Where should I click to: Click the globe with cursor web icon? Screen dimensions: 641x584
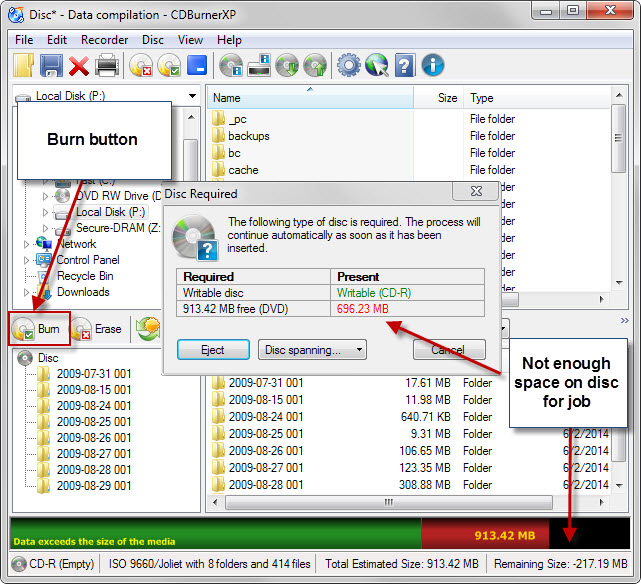pos(377,65)
